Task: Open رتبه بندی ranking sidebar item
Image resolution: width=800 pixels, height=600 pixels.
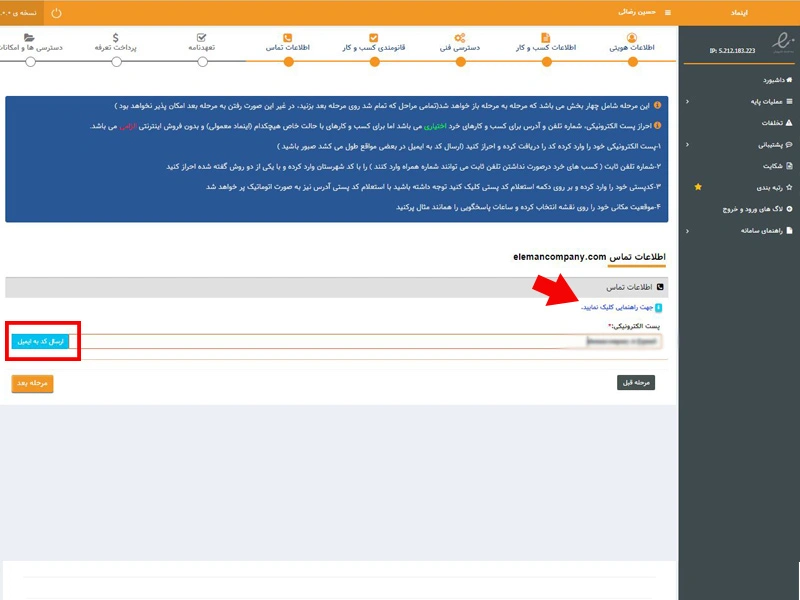Action: [x=774, y=188]
